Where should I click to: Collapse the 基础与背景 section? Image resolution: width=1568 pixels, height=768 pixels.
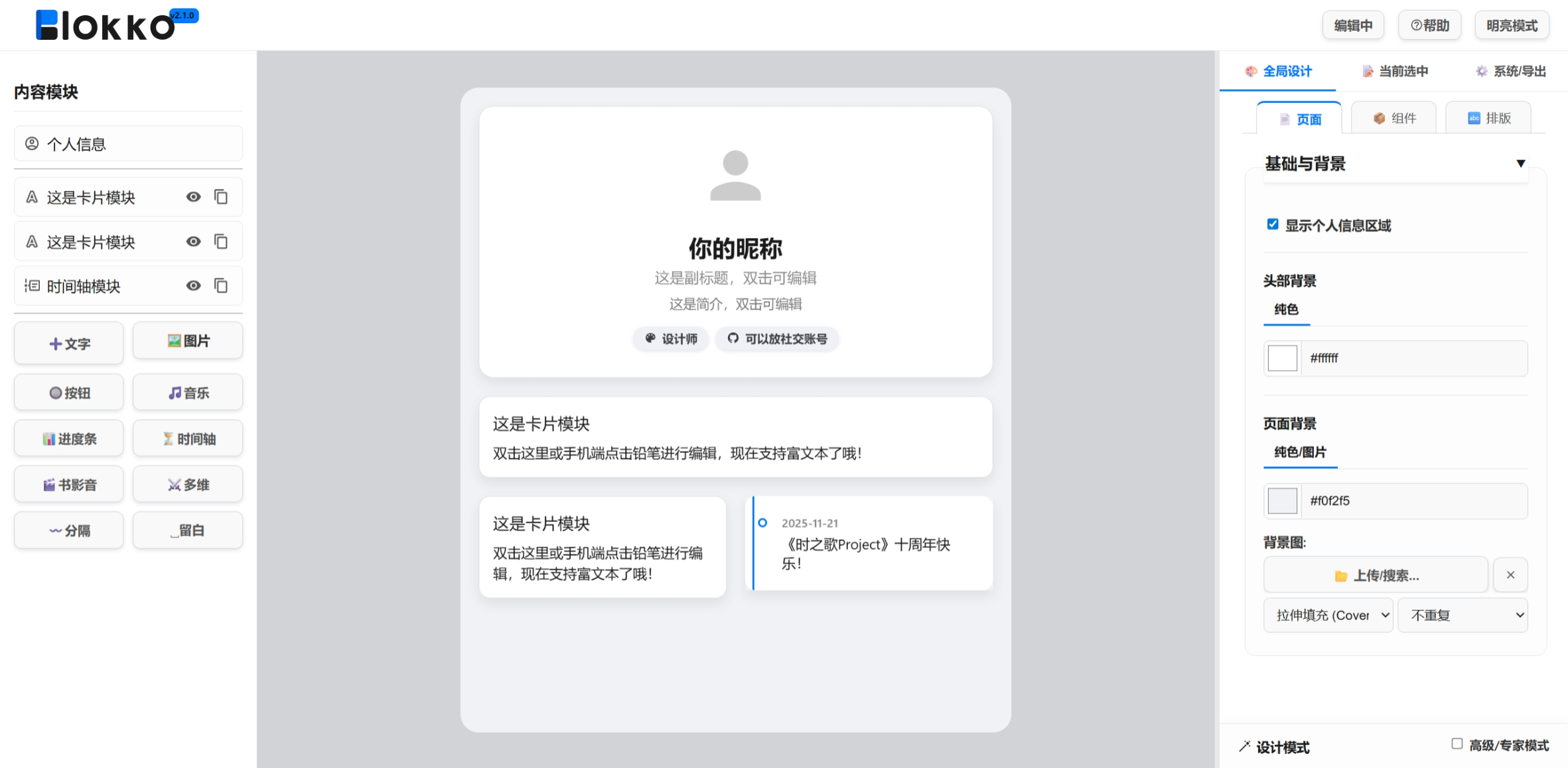pyautogui.click(x=1520, y=163)
